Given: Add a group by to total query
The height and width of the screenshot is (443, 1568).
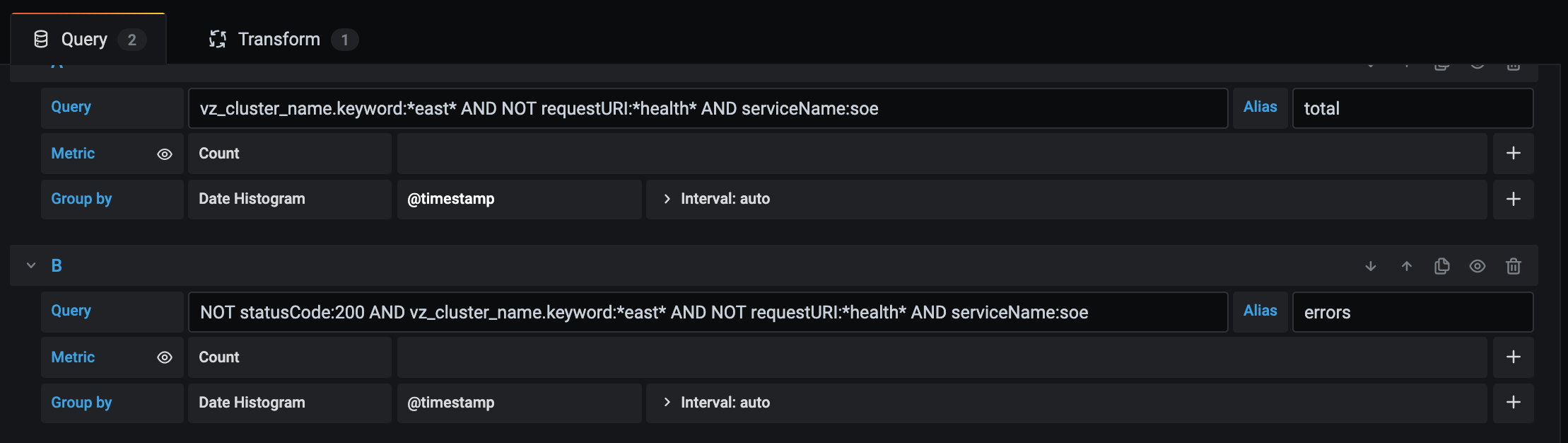Looking at the screenshot, I should pos(1514,199).
